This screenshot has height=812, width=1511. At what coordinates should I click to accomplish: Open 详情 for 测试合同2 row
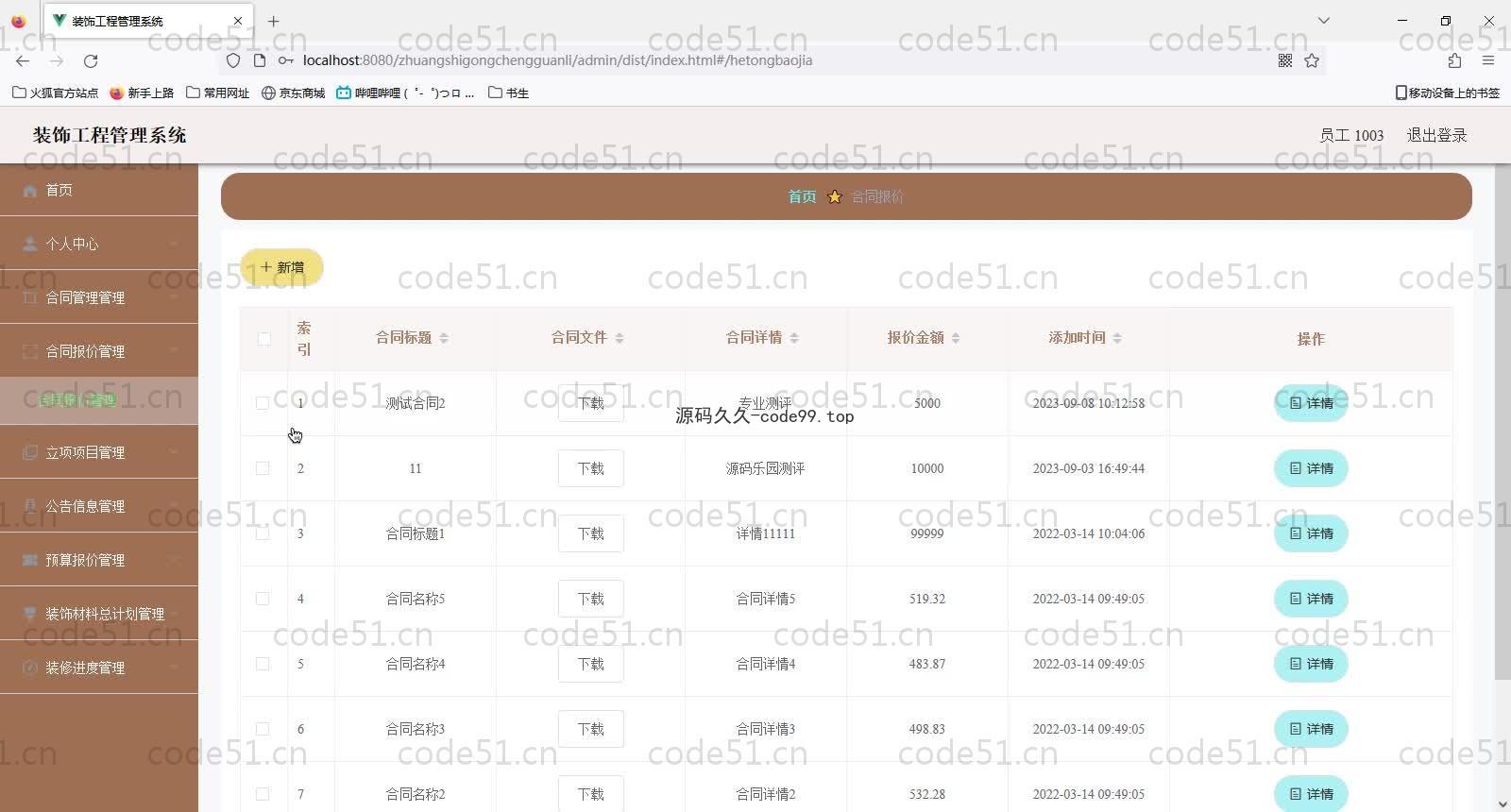[1311, 403]
